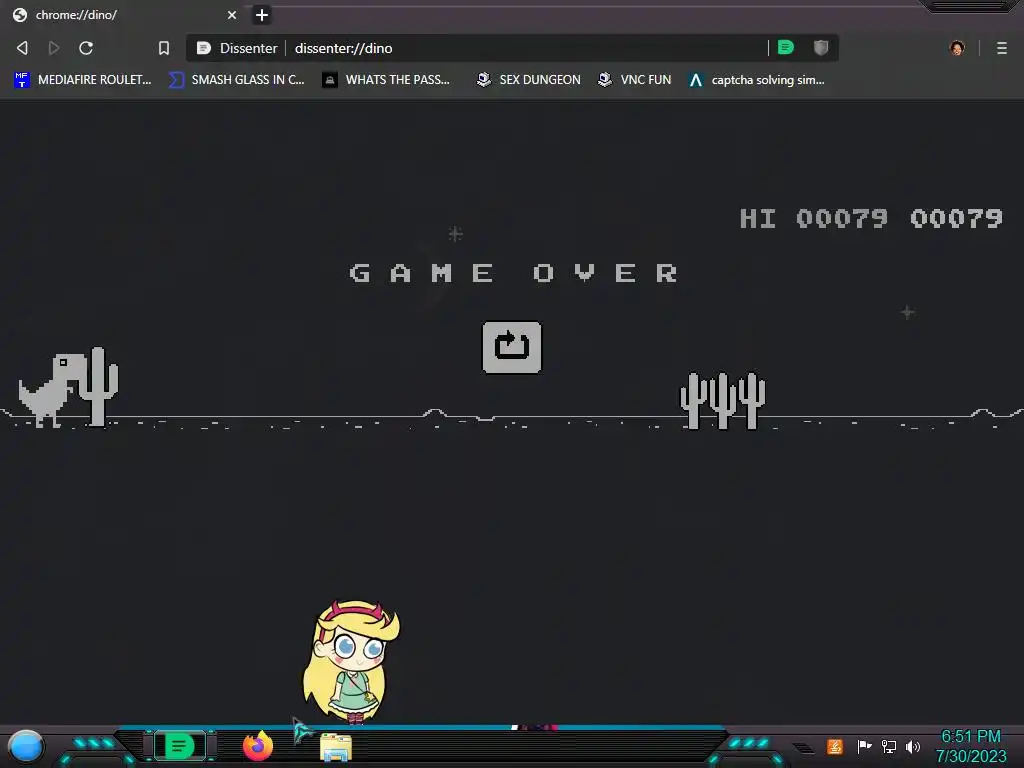The image size is (1024, 768).
Task: Open the Start orb button
Action: pyautogui.click(x=26, y=746)
